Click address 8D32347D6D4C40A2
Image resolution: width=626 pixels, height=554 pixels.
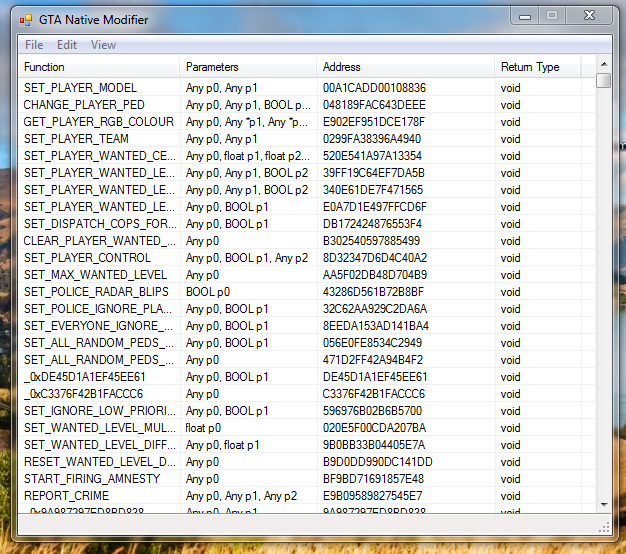tap(374, 258)
